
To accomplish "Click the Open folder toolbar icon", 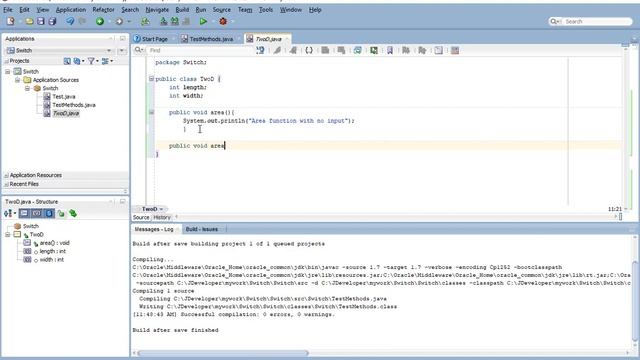I will (29, 21).
